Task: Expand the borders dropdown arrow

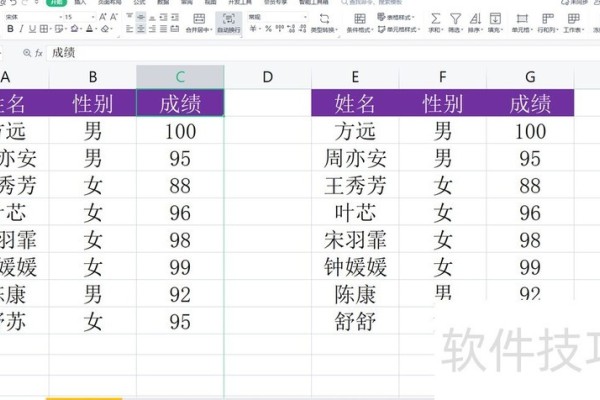Action: coord(51,29)
